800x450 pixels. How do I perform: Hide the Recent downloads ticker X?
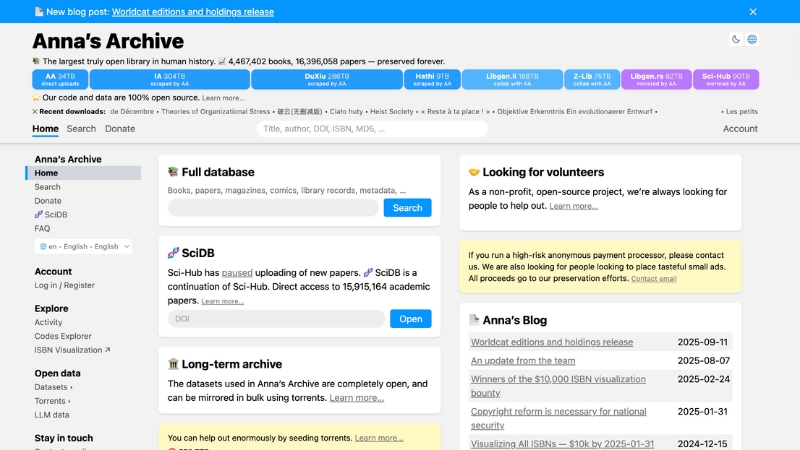pyautogui.click(x=35, y=111)
